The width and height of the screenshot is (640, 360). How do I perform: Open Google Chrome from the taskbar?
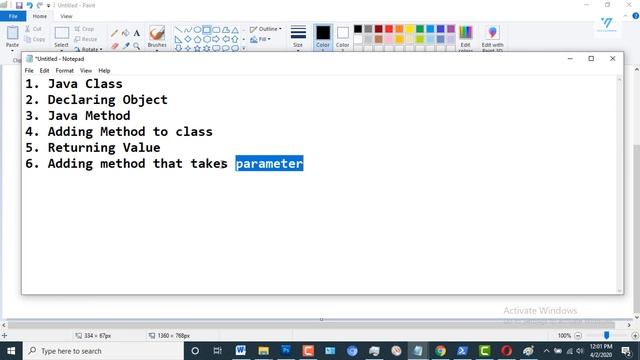click(440, 351)
